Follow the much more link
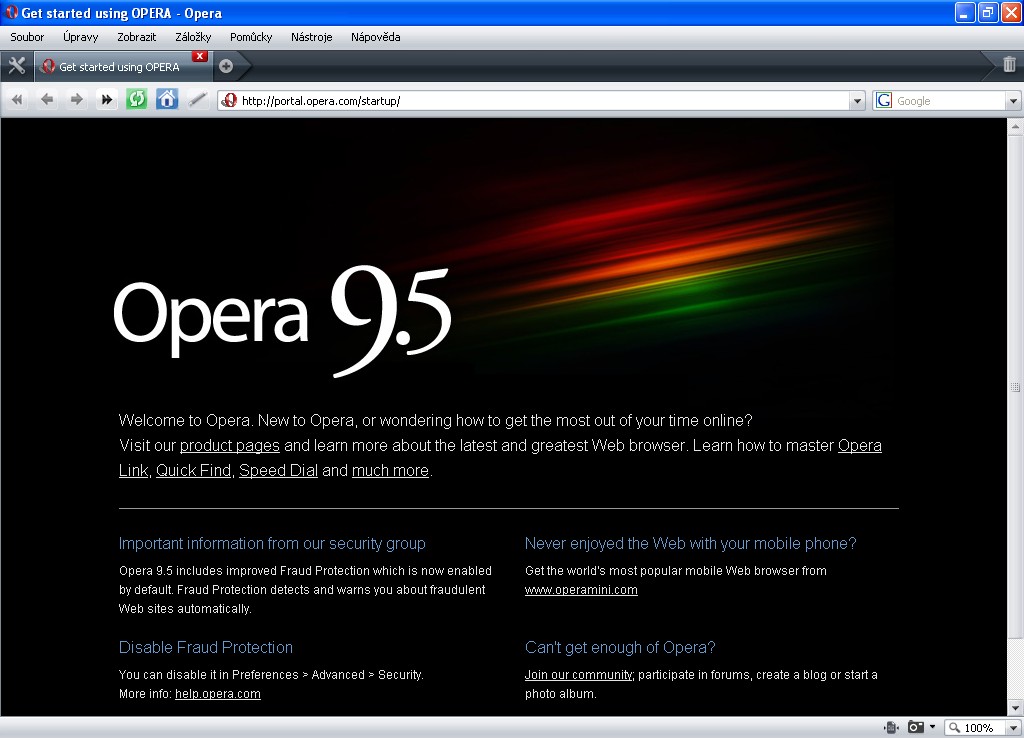This screenshot has width=1024, height=738. 390,470
